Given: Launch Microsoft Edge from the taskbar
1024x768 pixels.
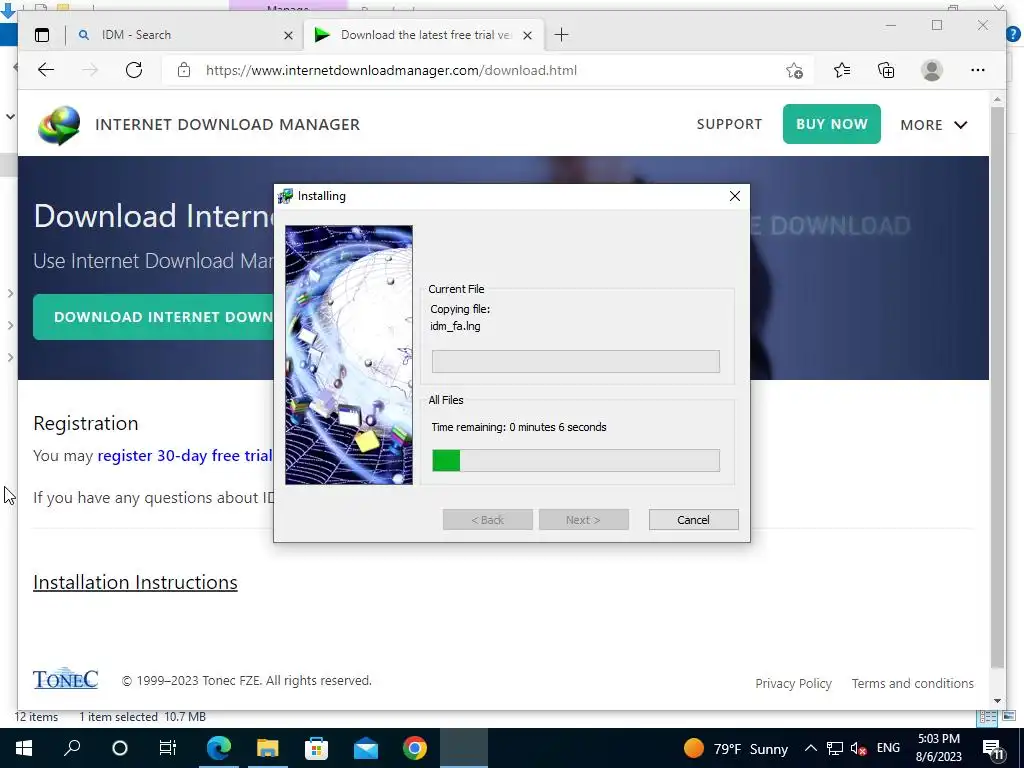Looking at the screenshot, I should pyautogui.click(x=219, y=748).
